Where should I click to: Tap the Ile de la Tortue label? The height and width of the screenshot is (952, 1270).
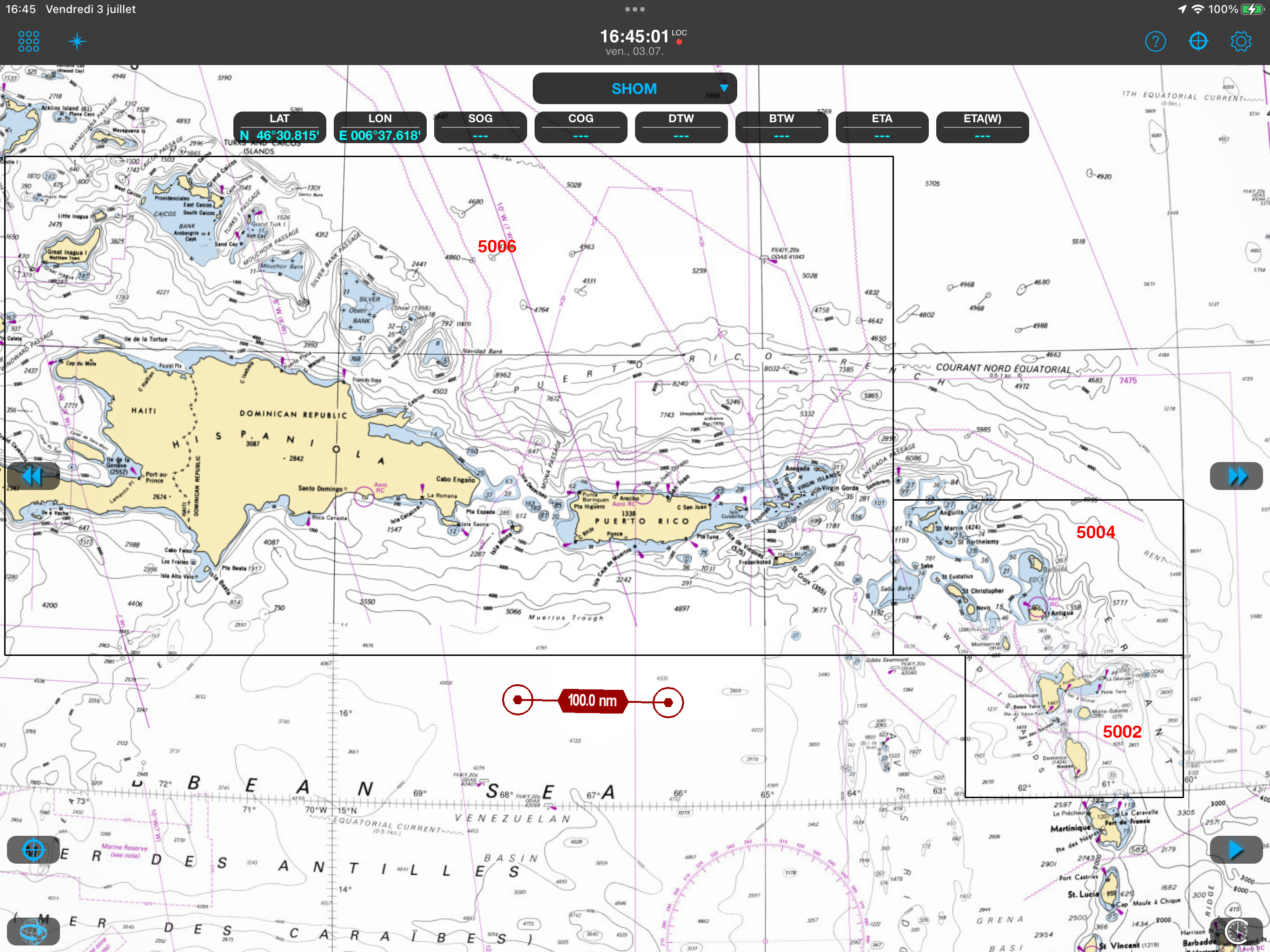(x=146, y=339)
